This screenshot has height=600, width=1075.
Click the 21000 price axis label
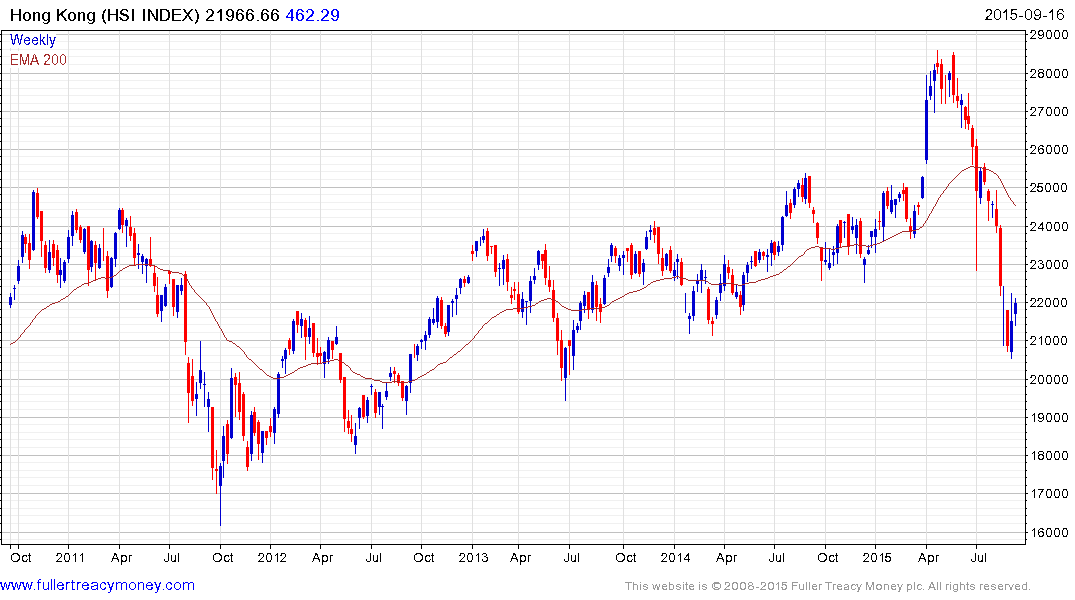1048,340
